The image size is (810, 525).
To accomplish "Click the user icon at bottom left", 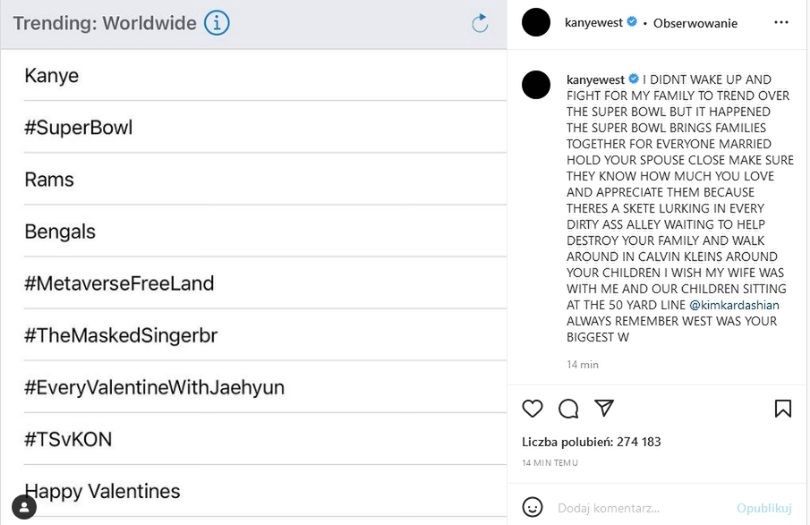I will coord(24,507).
